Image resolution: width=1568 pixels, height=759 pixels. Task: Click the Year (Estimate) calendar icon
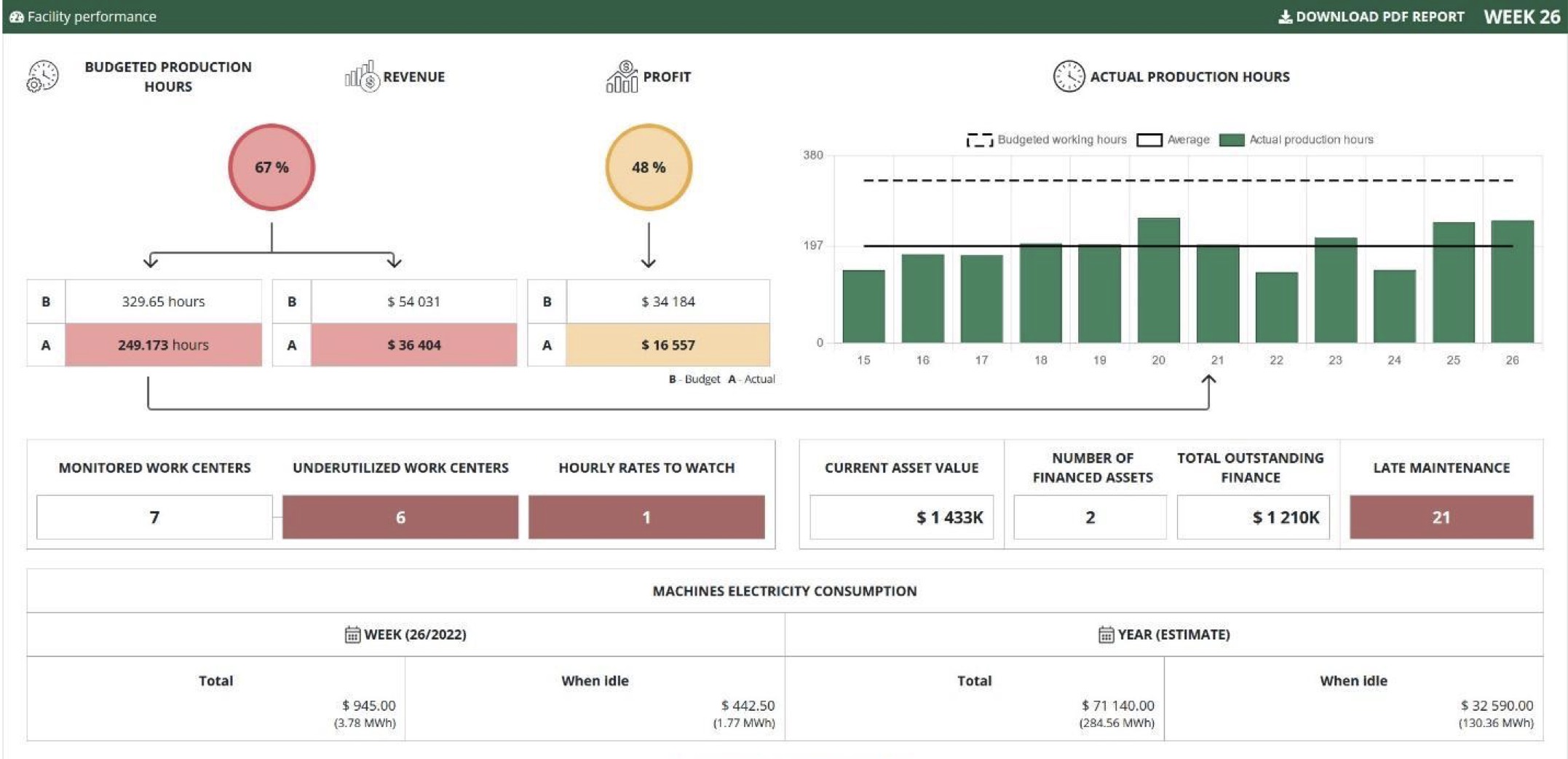coord(1108,634)
